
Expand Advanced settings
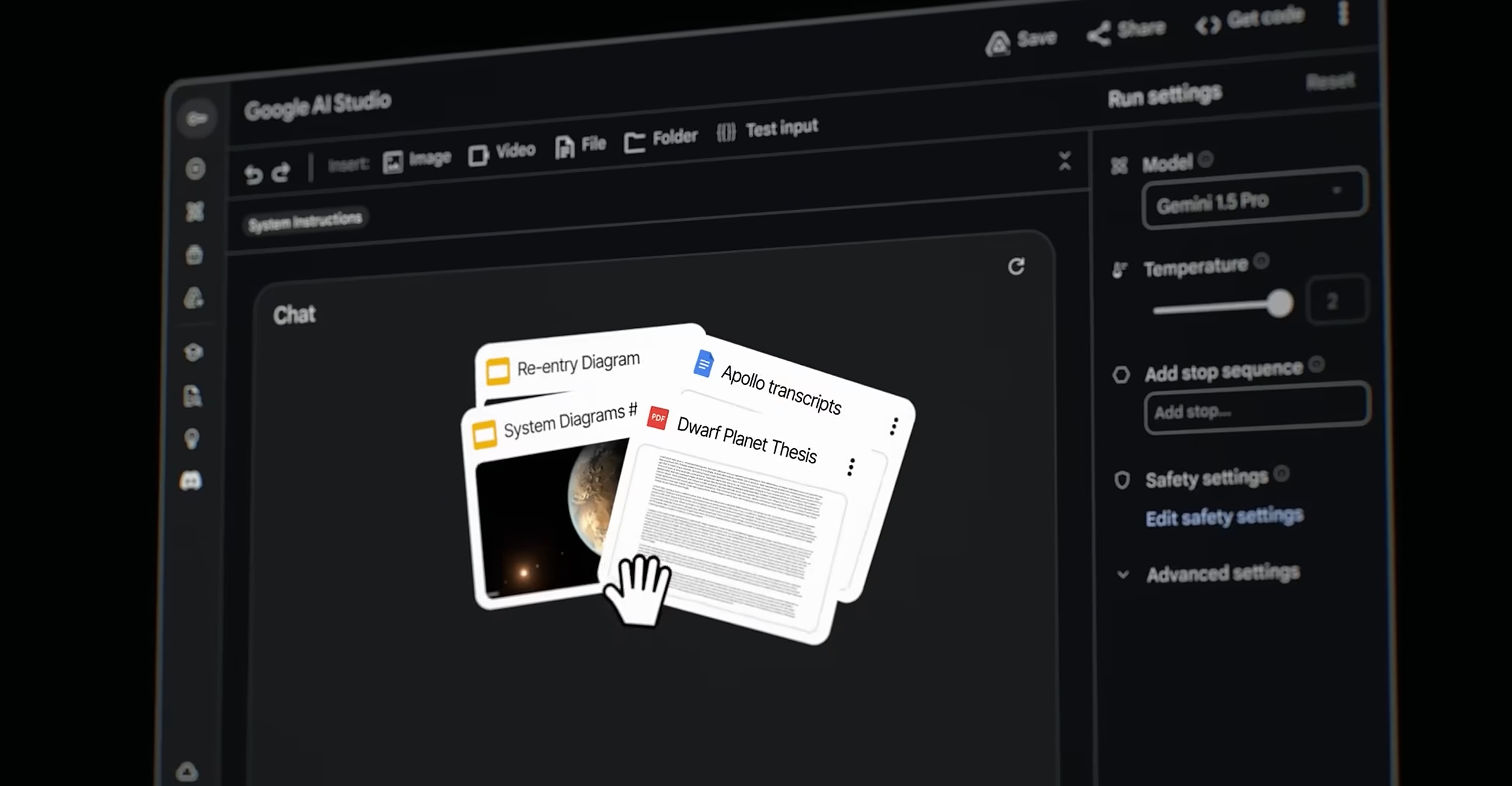pos(1222,573)
